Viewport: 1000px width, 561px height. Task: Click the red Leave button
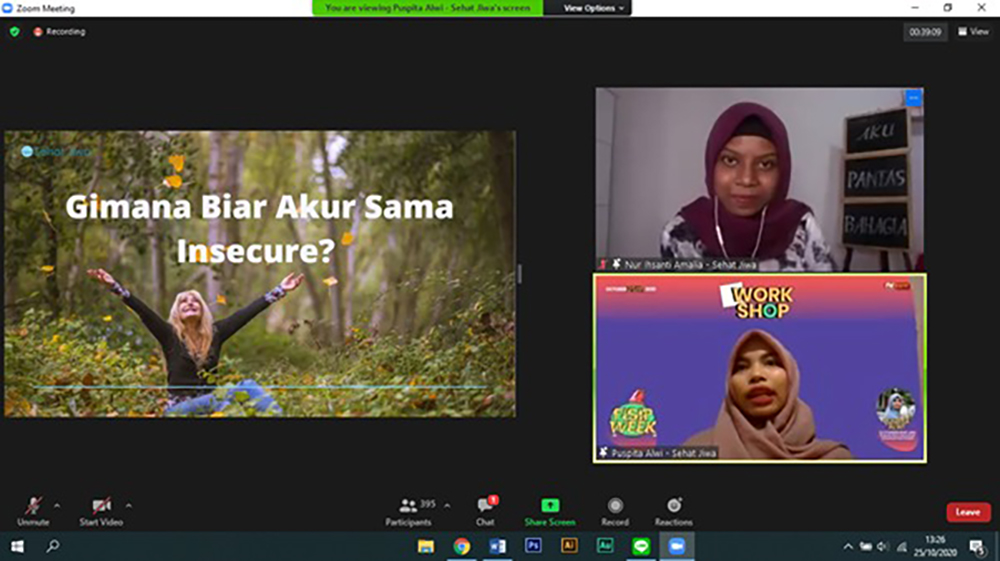click(967, 512)
